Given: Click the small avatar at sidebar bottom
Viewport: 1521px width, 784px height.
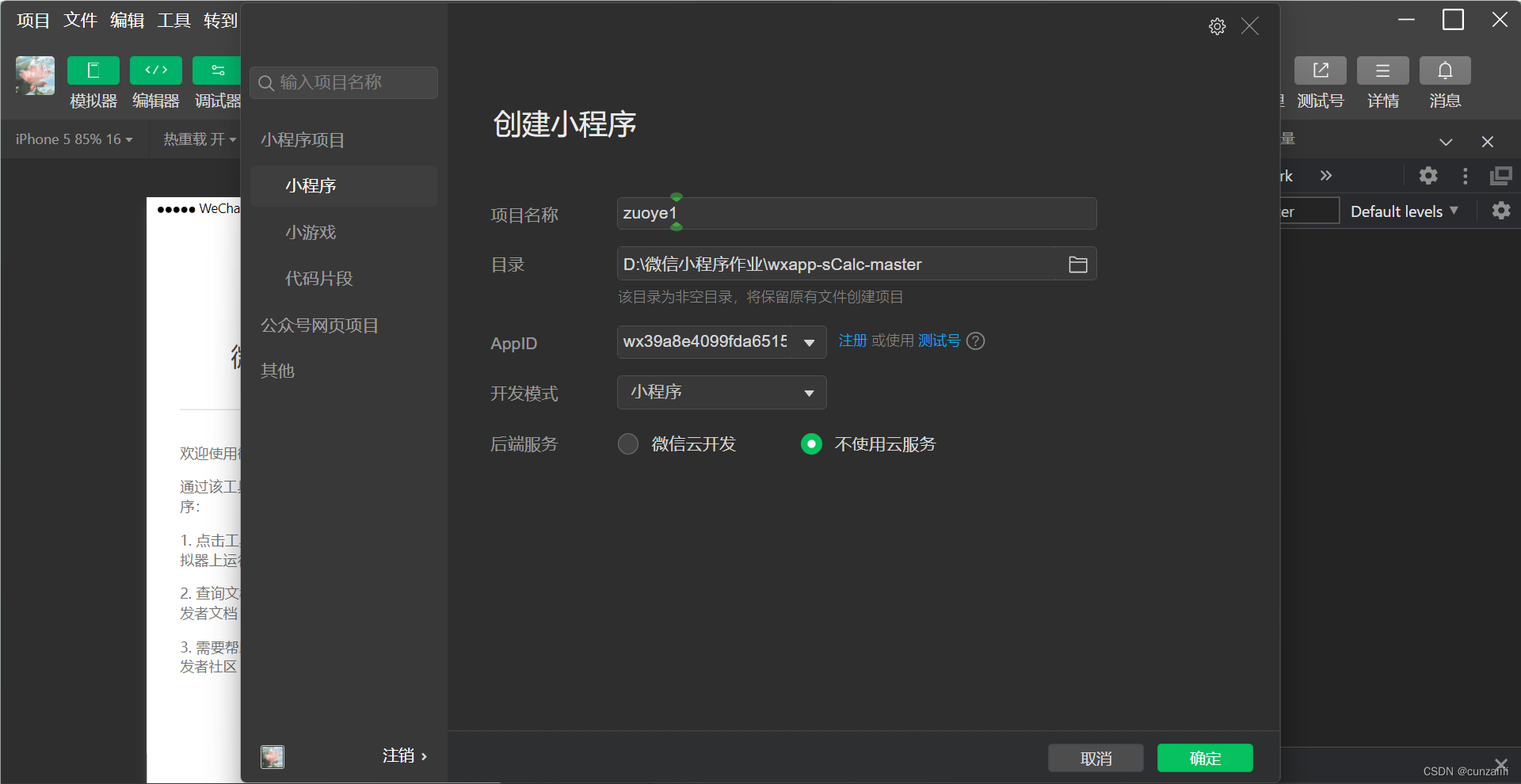Looking at the screenshot, I should 273,757.
